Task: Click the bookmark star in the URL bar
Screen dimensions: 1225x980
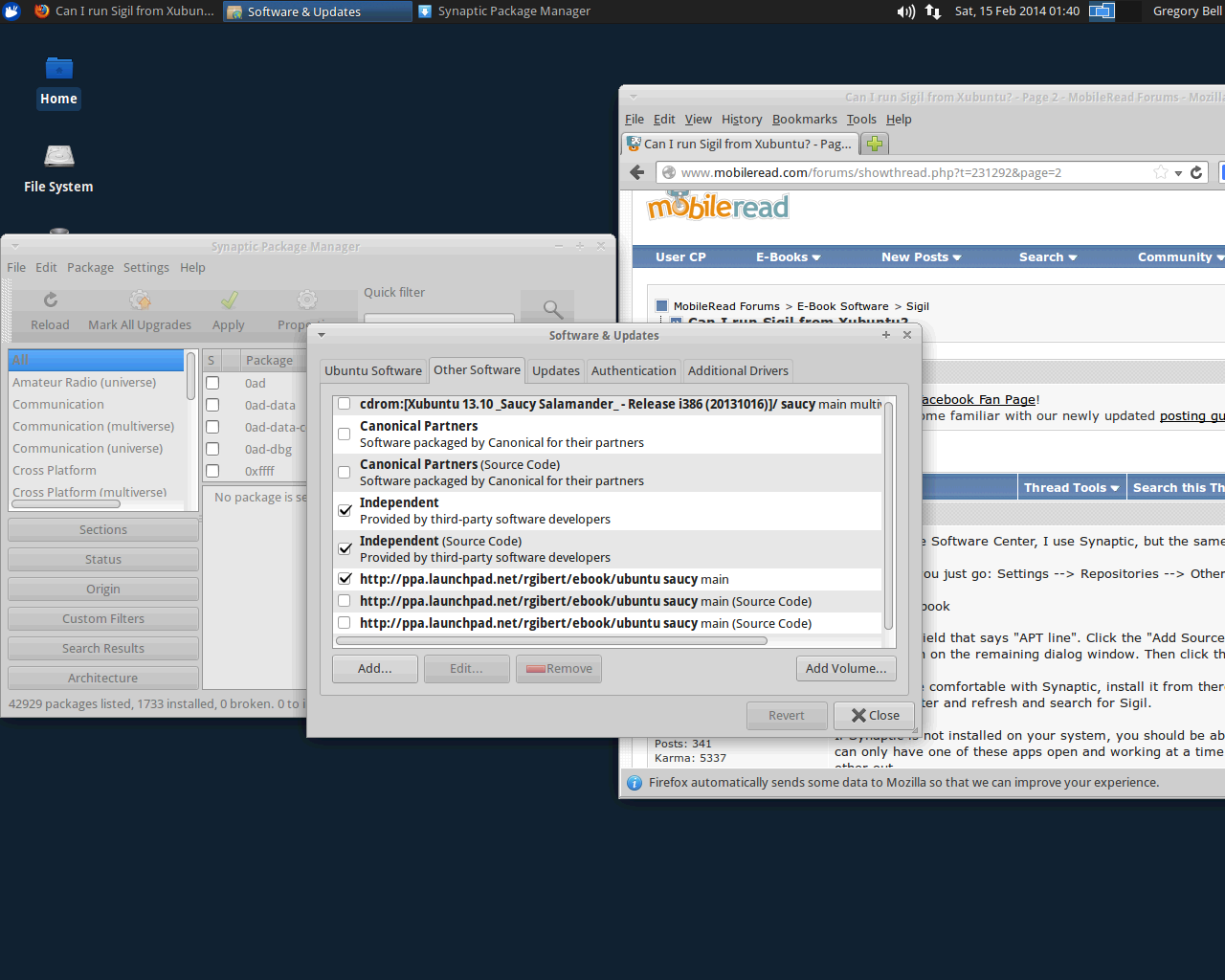Action: click(1161, 172)
